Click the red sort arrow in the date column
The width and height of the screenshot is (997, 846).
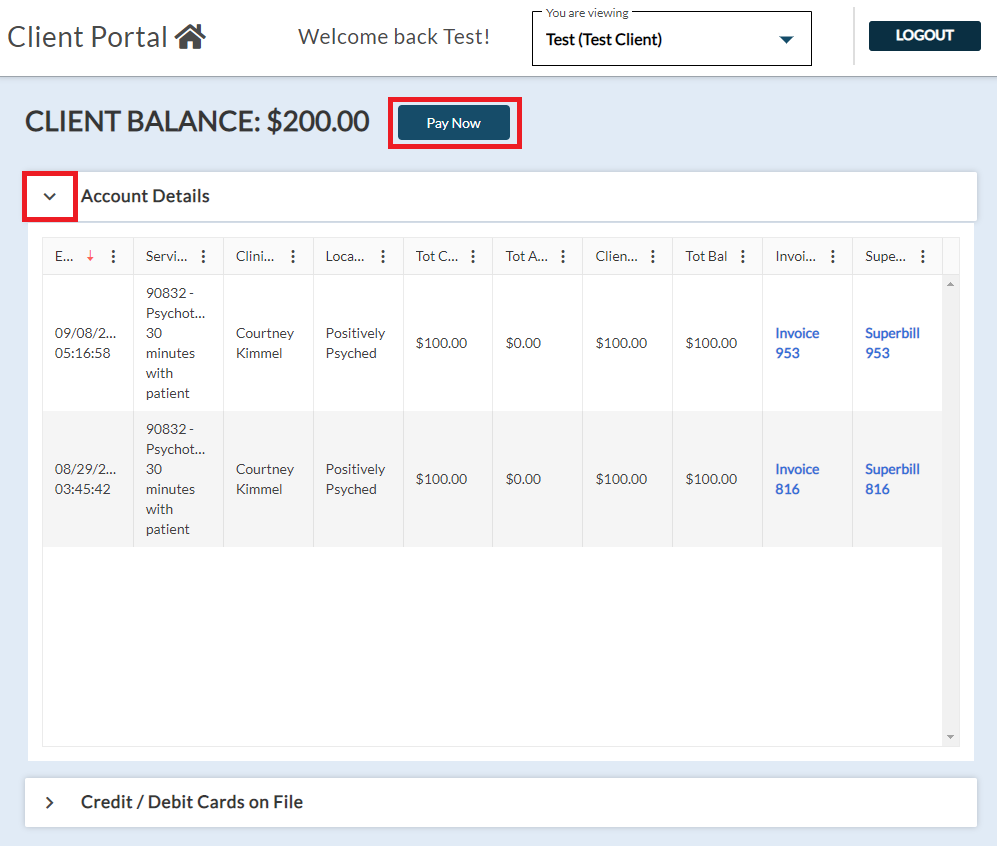pos(90,257)
